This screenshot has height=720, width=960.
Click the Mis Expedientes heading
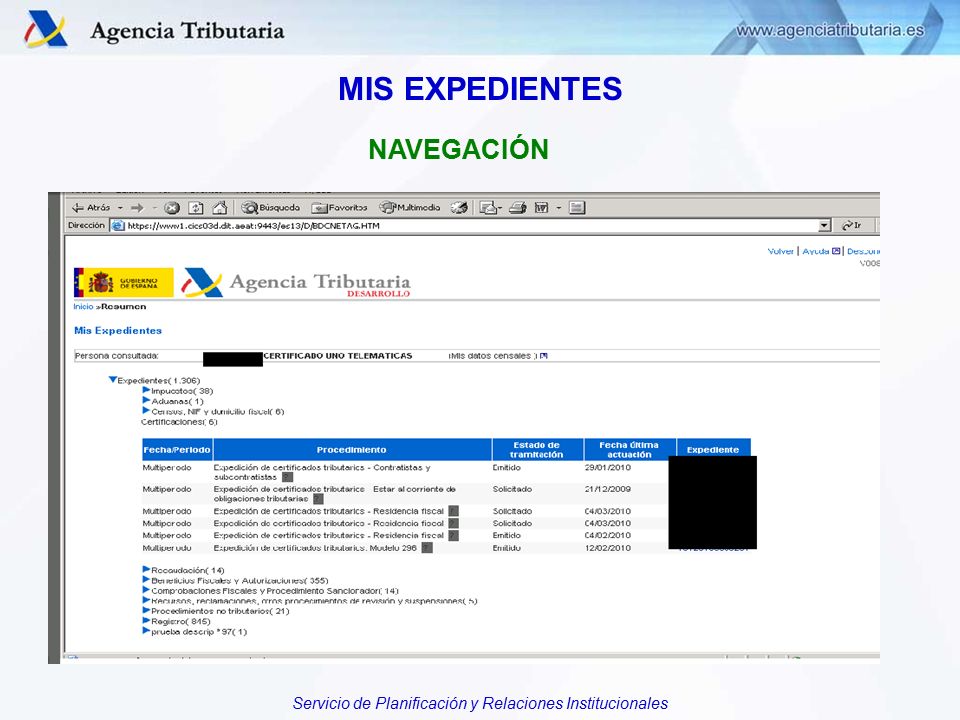click(118, 331)
